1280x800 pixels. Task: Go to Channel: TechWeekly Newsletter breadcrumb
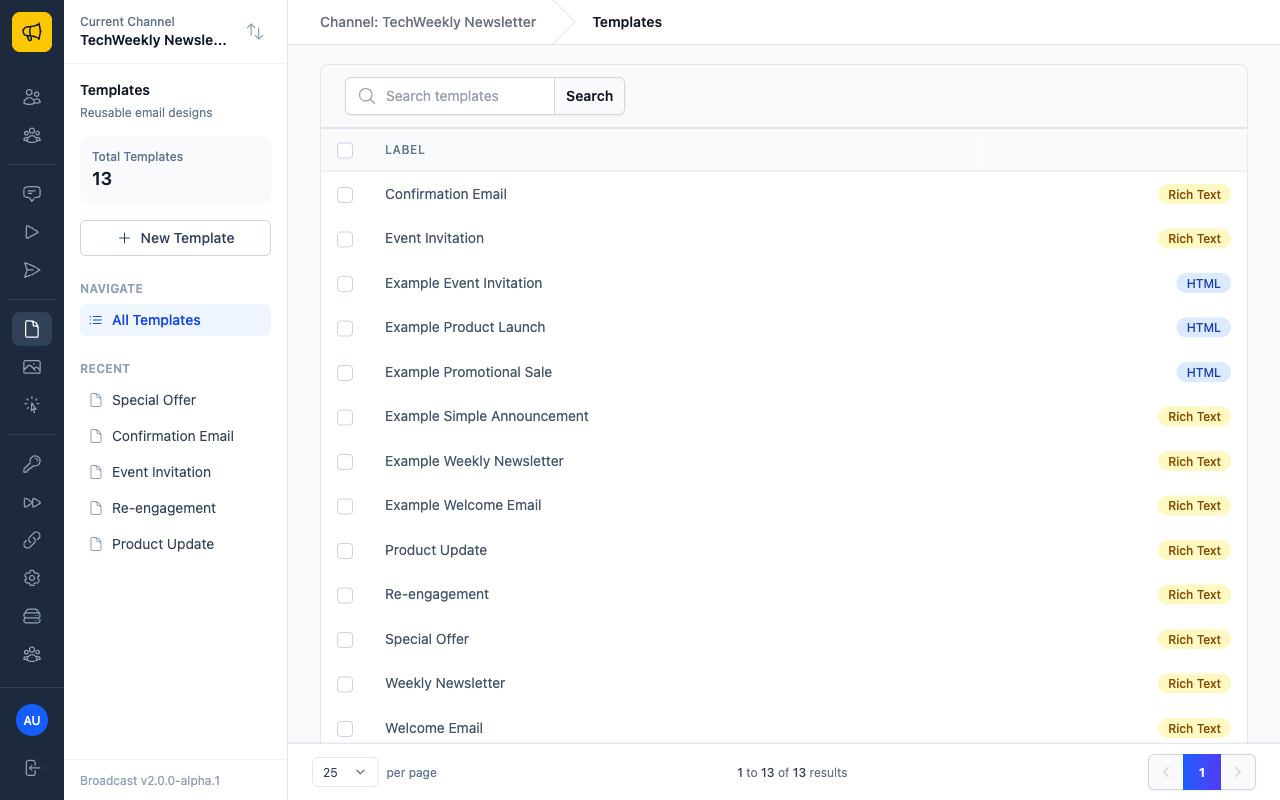pos(428,22)
